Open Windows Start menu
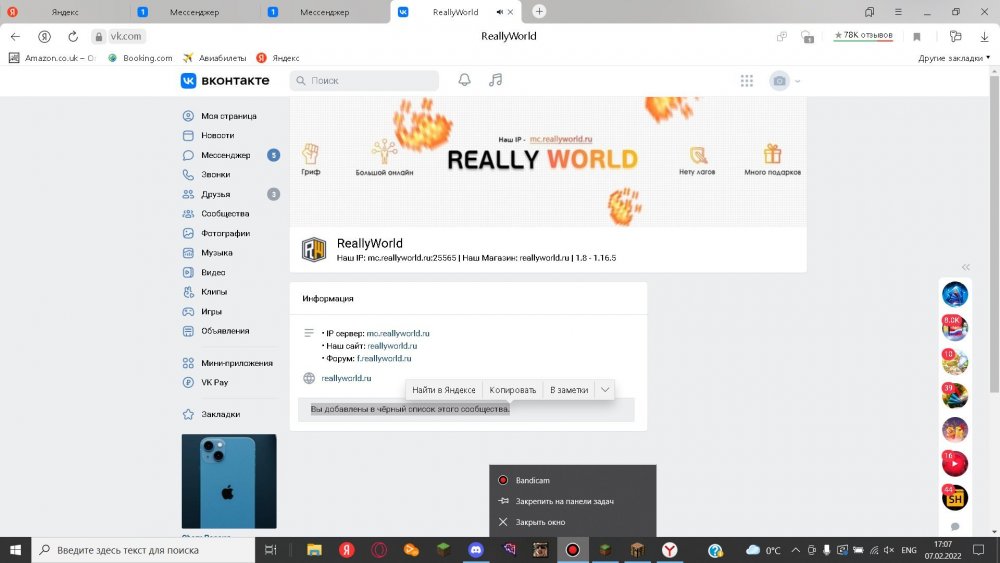Image resolution: width=1000 pixels, height=563 pixels. coord(15,550)
